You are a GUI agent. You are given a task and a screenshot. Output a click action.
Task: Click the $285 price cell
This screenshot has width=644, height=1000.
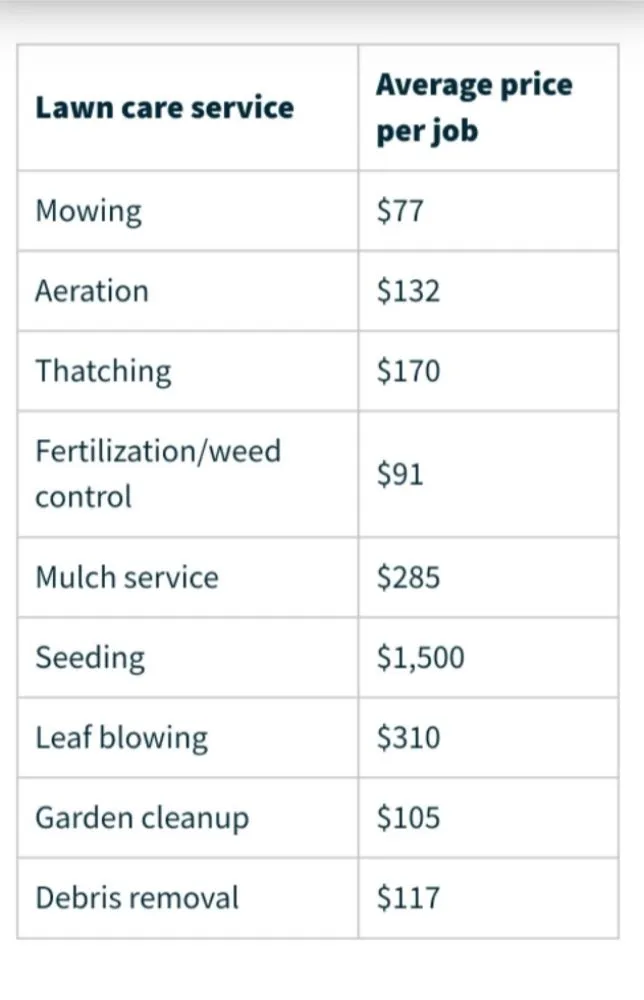(408, 577)
